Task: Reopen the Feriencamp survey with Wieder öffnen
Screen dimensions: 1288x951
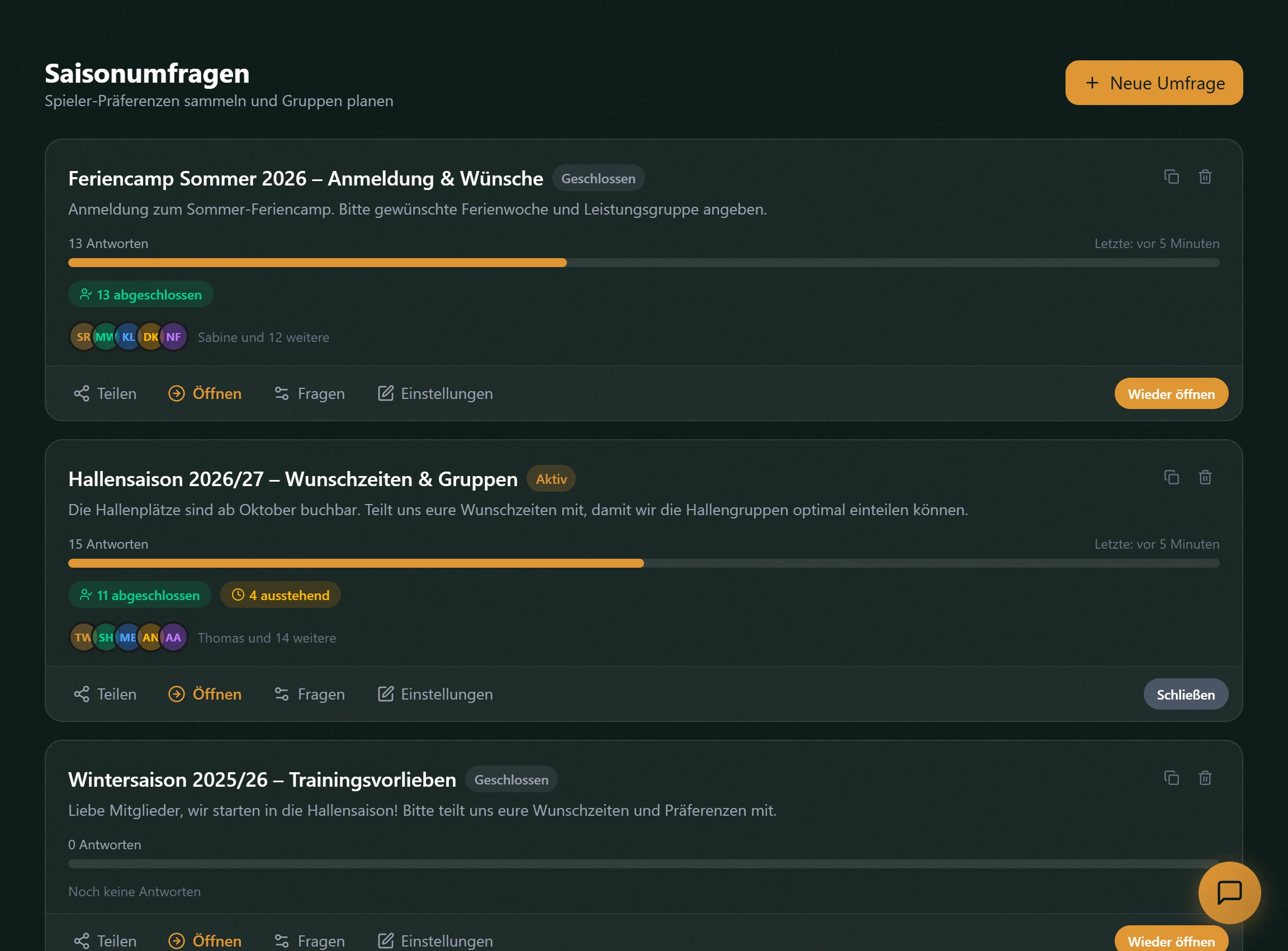Action: click(x=1171, y=394)
